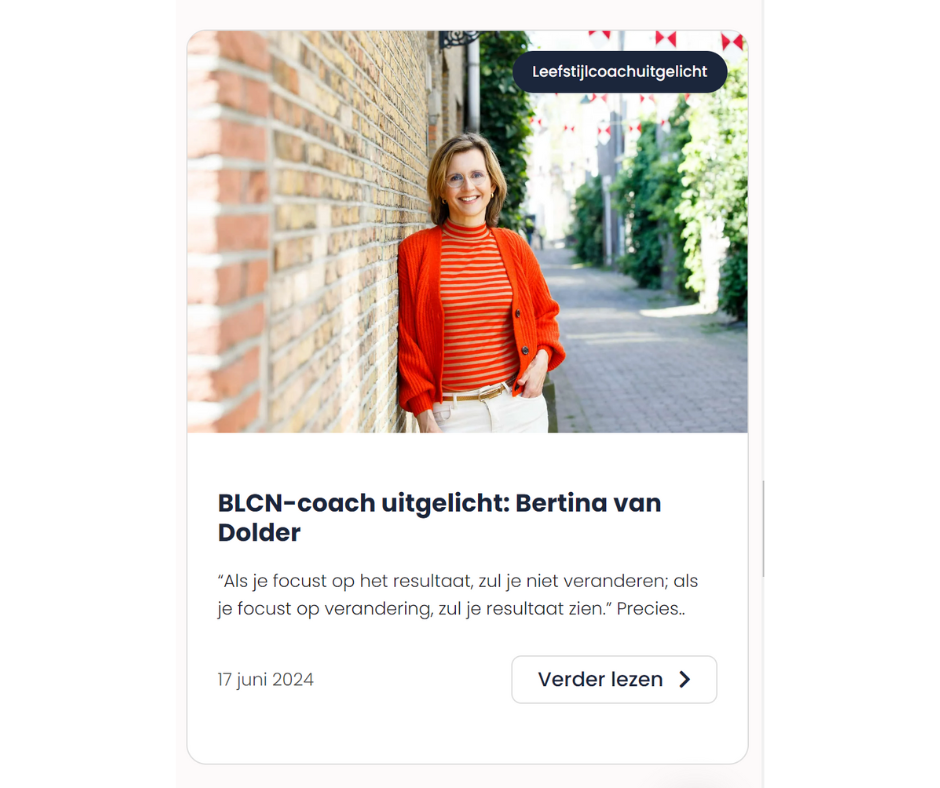
Task: Click the date 17 juni 2024
Action: [x=266, y=679]
